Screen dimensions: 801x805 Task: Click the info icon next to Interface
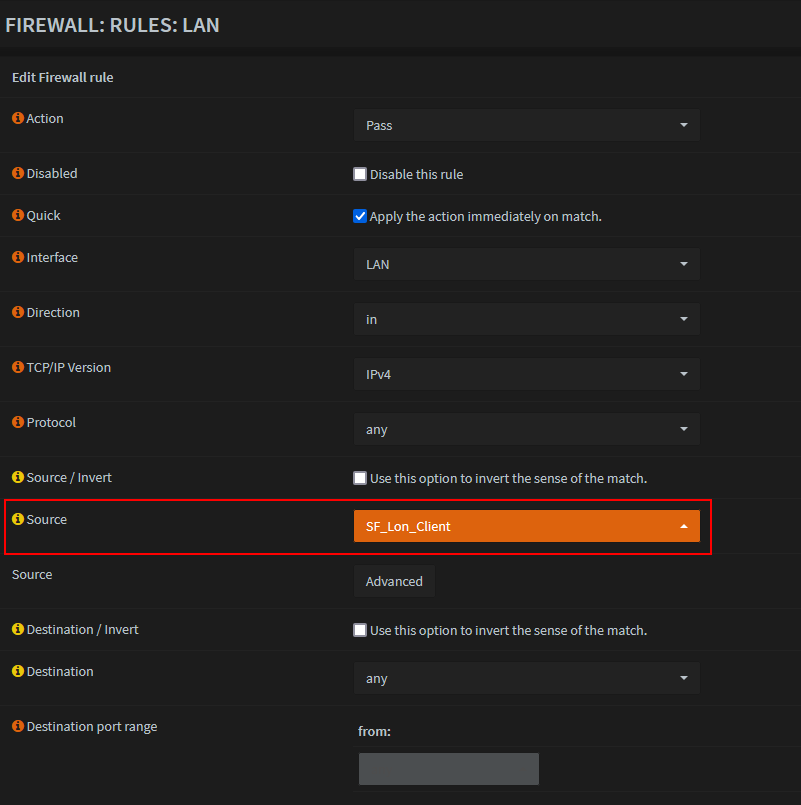[x=17, y=258]
